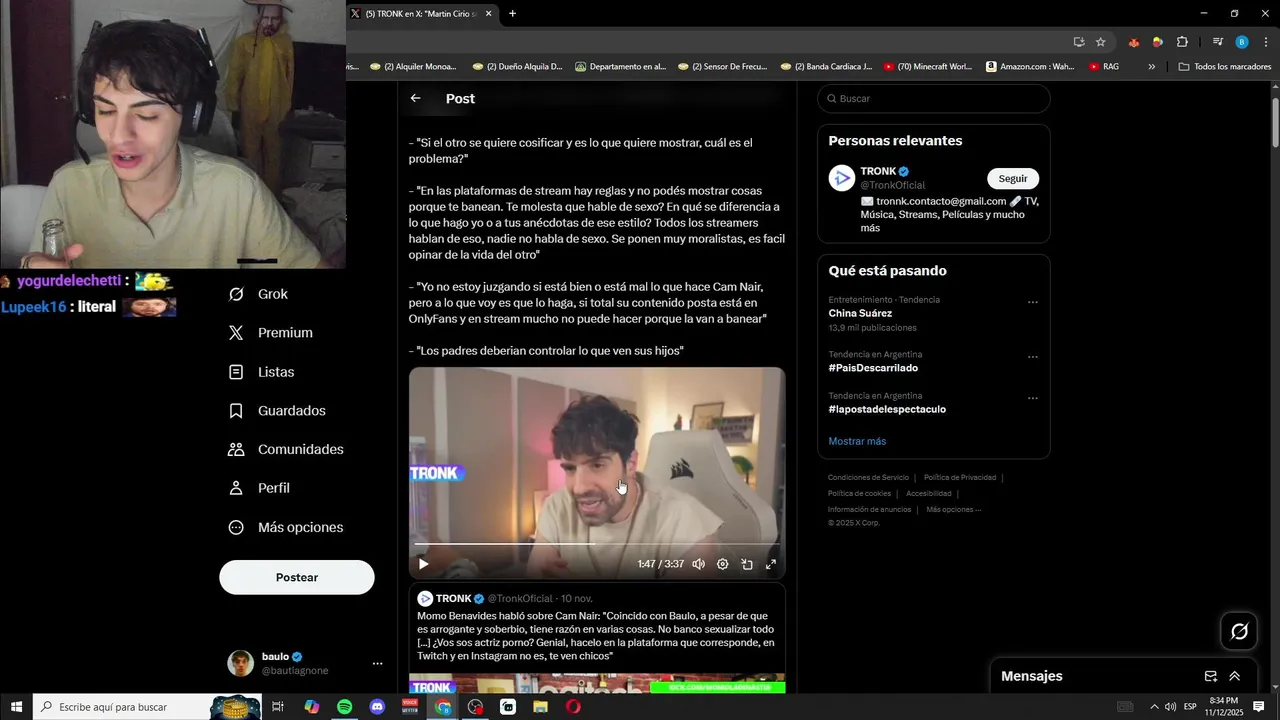The width and height of the screenshot is (1280, 720).
Task: Follow TRONK with Seguir button
Action: (x=1013, y=178)
